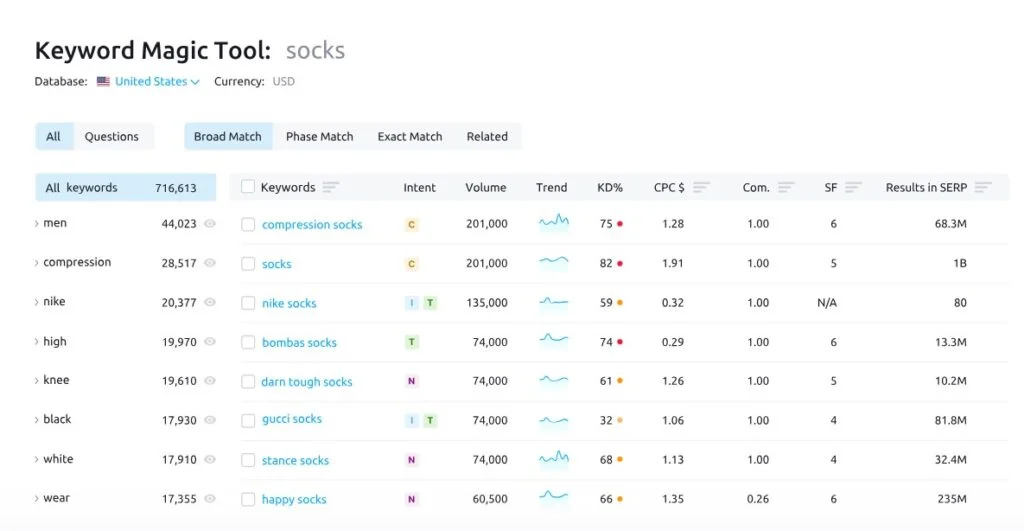Toggle eye icon for compression group
The image size is (1024, 531).
[210, 263]
